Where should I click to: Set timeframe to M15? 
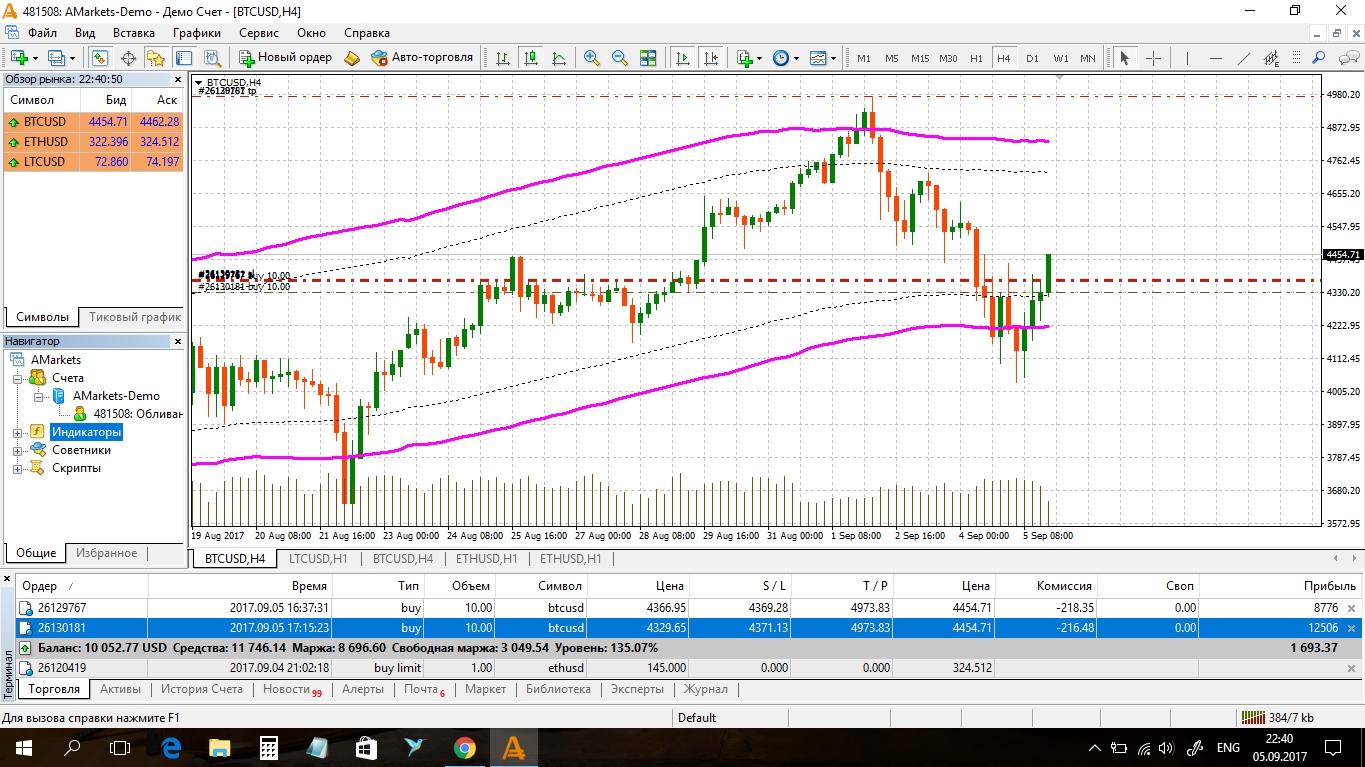[920, 58]
